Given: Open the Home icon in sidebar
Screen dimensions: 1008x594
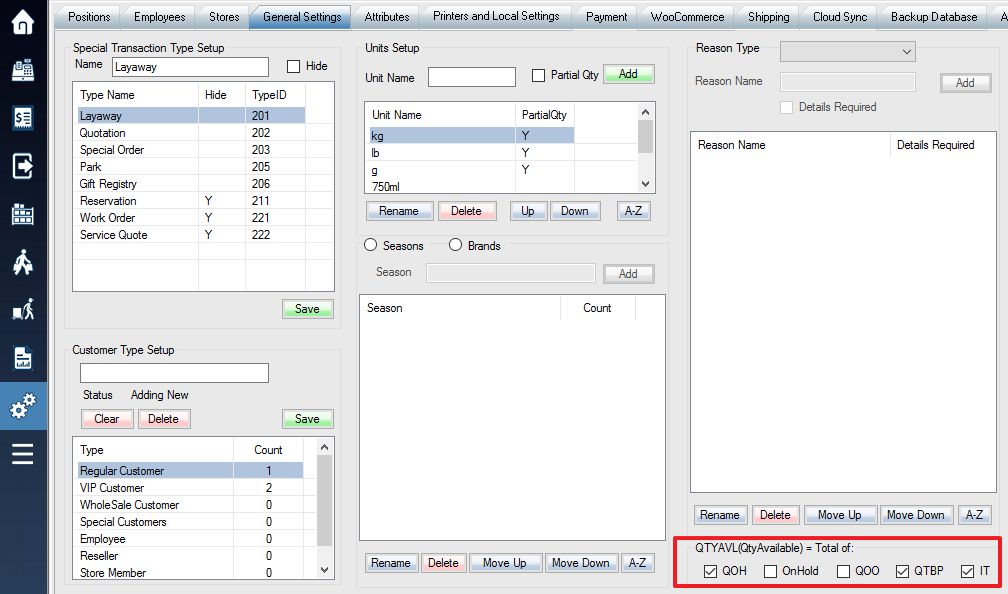Looking at the screenshot, I should click(x=23, y=22).
